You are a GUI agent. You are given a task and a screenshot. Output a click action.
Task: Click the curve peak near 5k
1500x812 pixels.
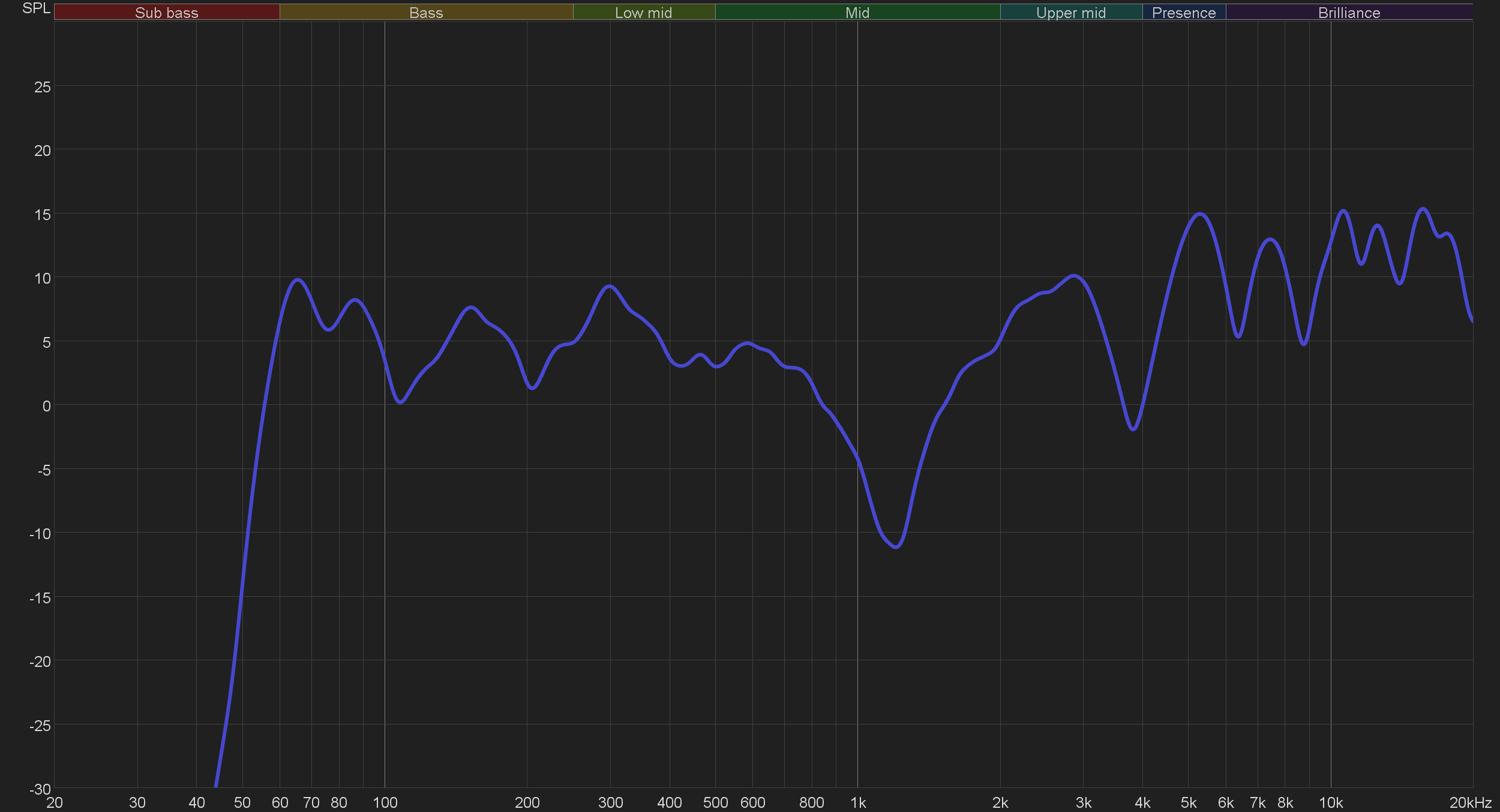point(1199,213)
